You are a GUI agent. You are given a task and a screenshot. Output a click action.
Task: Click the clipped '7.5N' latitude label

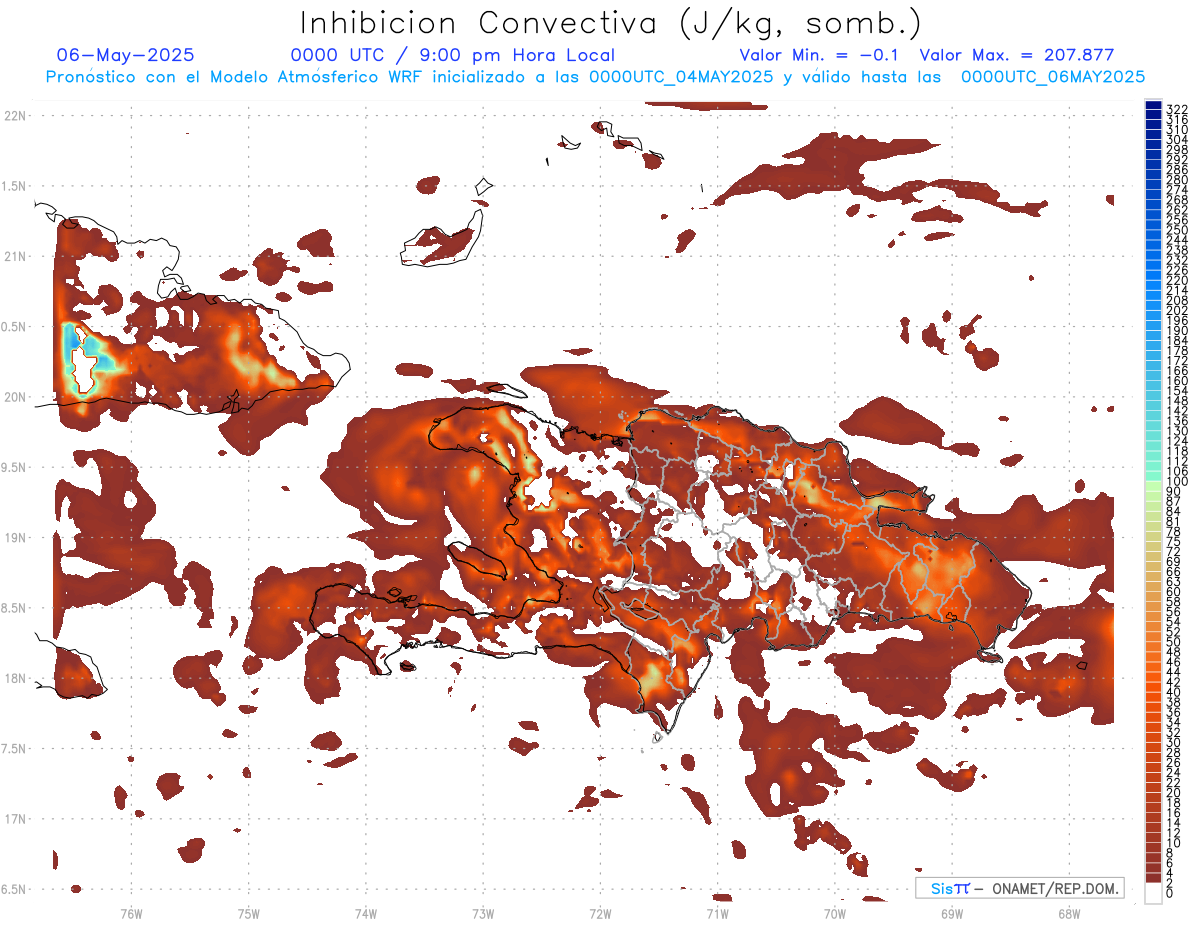[14, 748]
